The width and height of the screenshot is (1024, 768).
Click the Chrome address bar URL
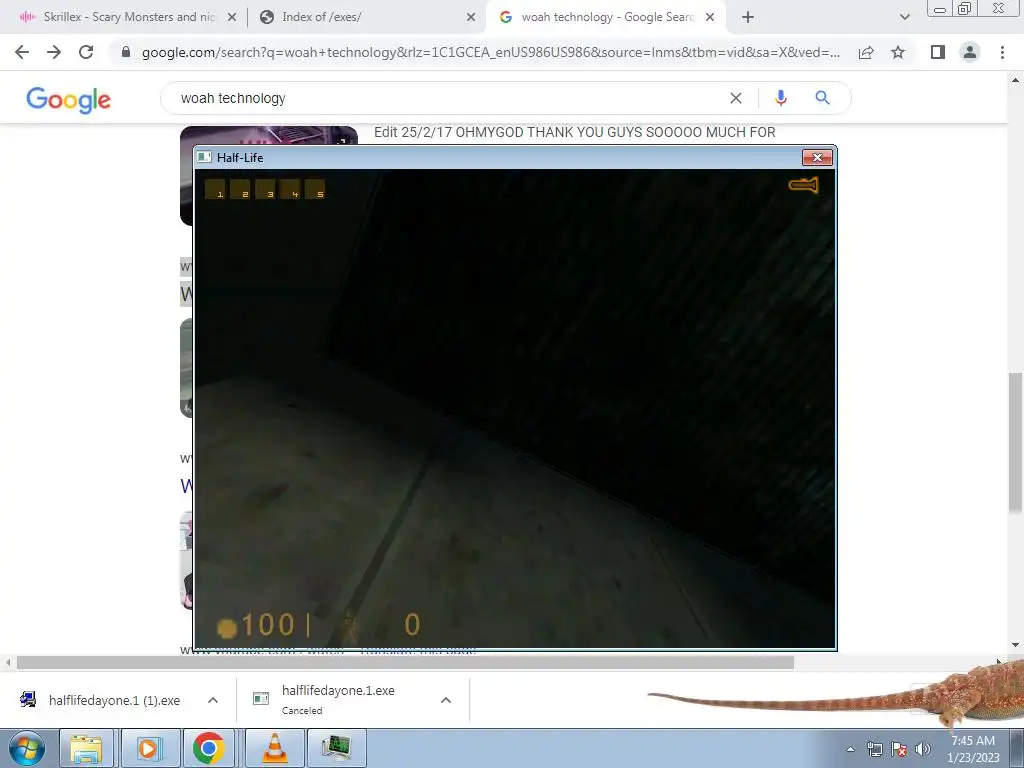[x=490, y=52]
